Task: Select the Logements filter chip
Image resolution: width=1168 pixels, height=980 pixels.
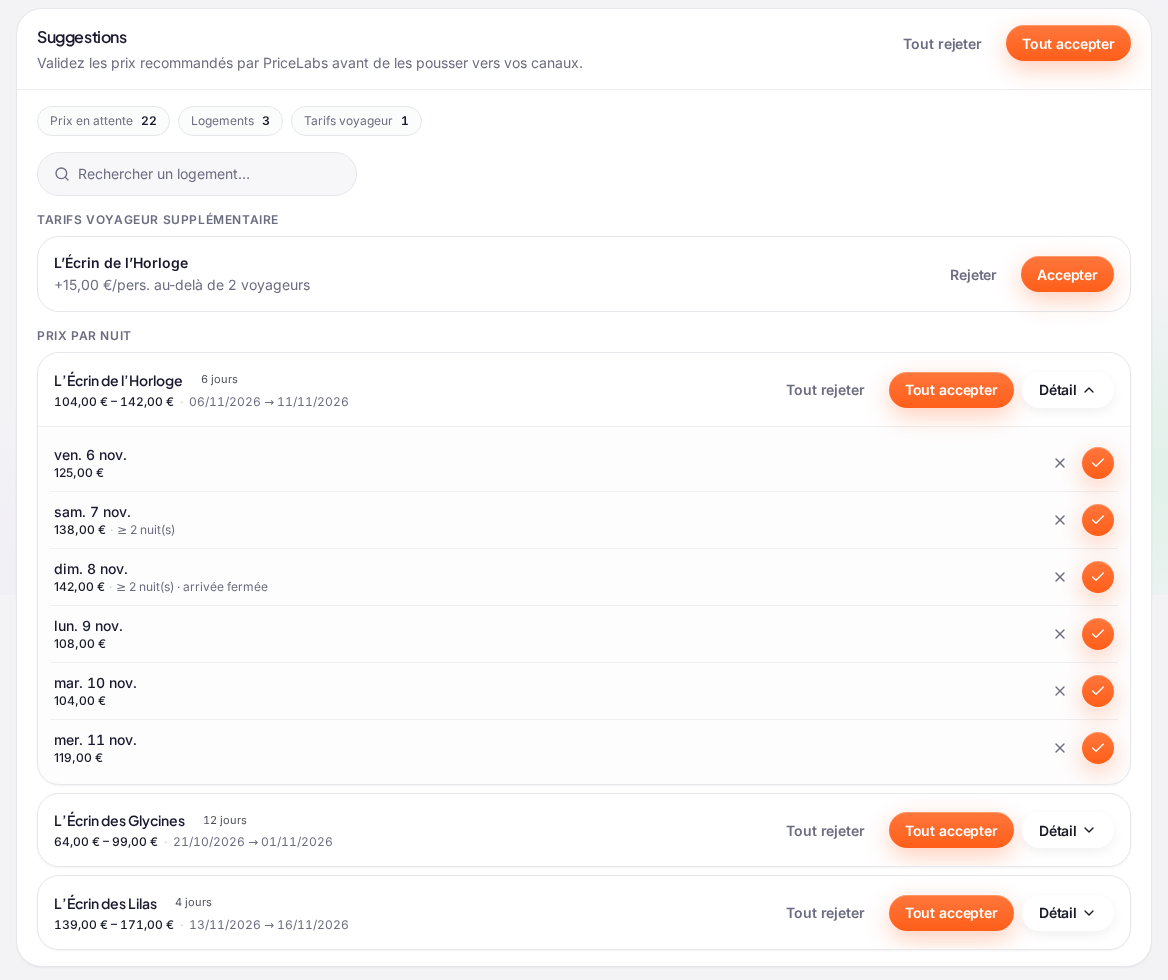Action: pyautogui.click(x=230, y=121)
